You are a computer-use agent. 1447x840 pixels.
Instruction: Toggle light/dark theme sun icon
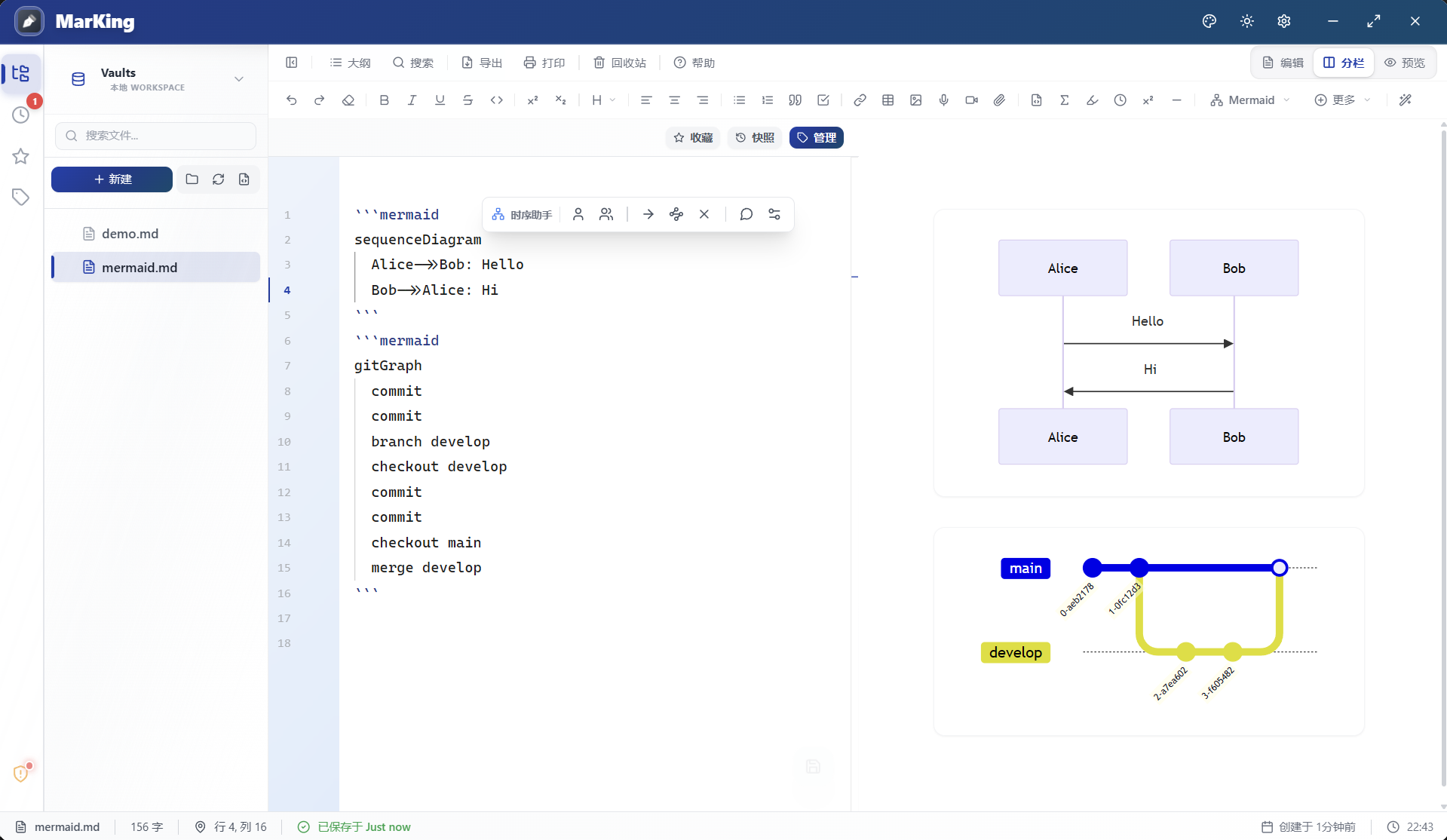click(1246, 21)
